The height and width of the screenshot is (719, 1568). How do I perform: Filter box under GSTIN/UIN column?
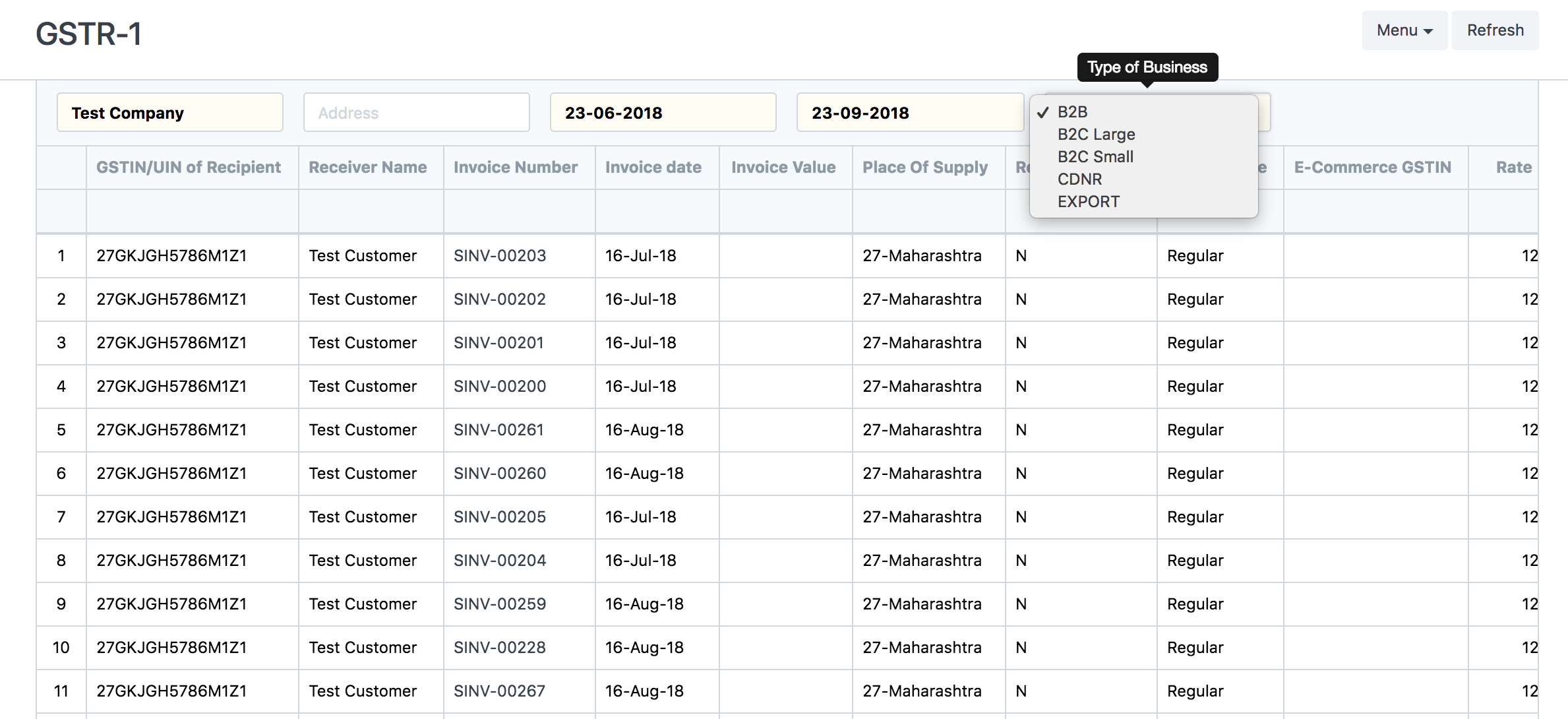point(193,212)
